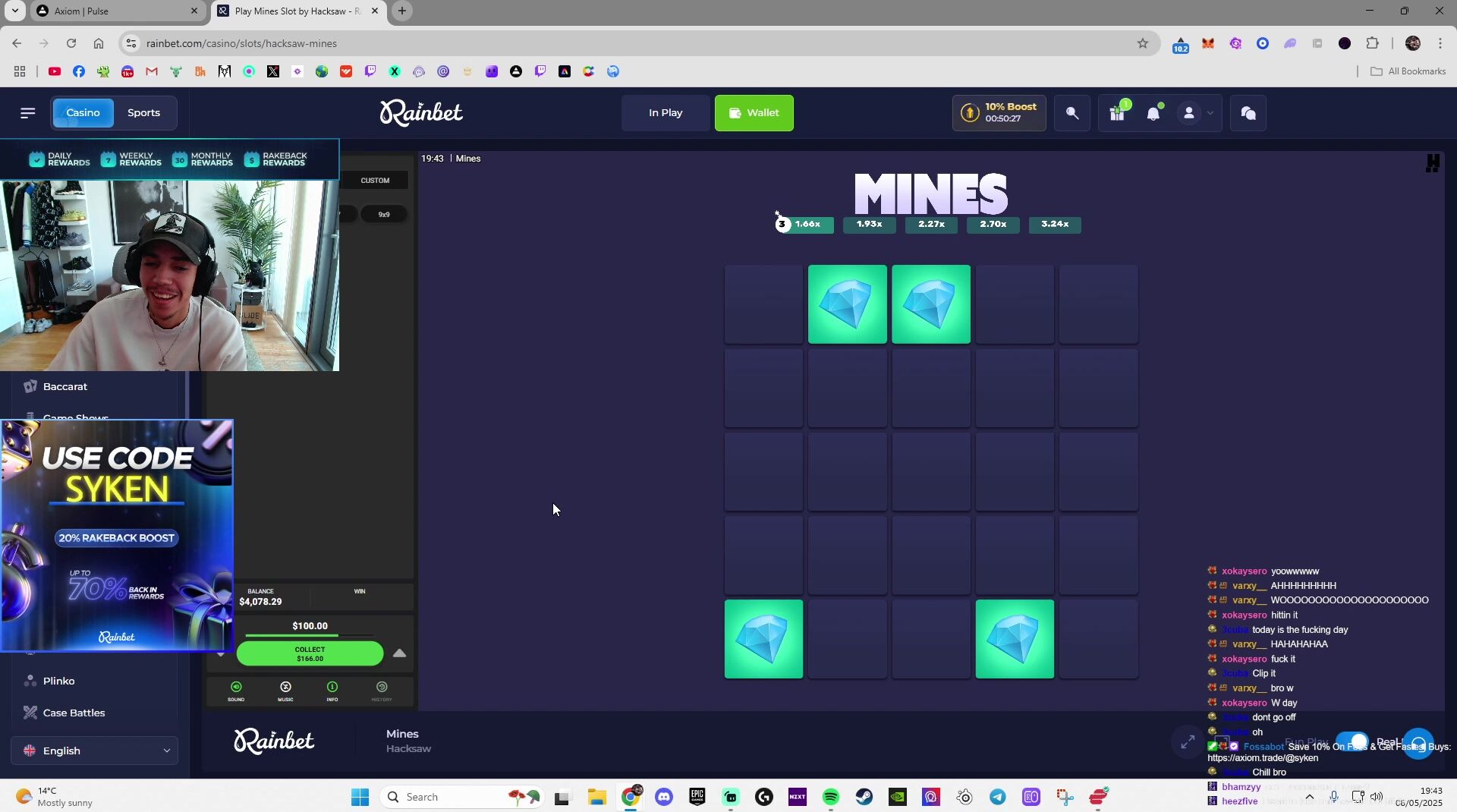This screenshot has width=1457, height=812.
Task: Click the 3.24x multiplier step
Action: click(1055, 225)
